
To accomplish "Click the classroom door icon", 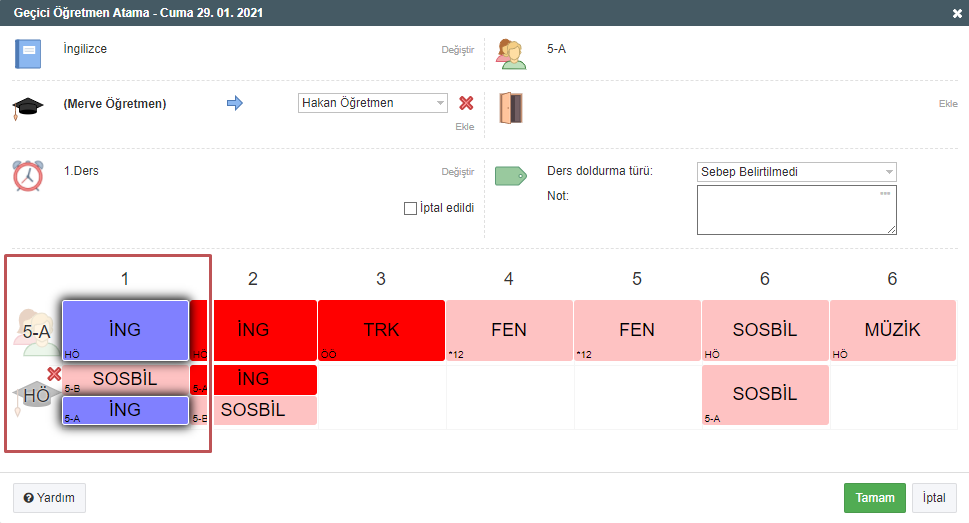I will pyautogui.click(x=510, y=107).
